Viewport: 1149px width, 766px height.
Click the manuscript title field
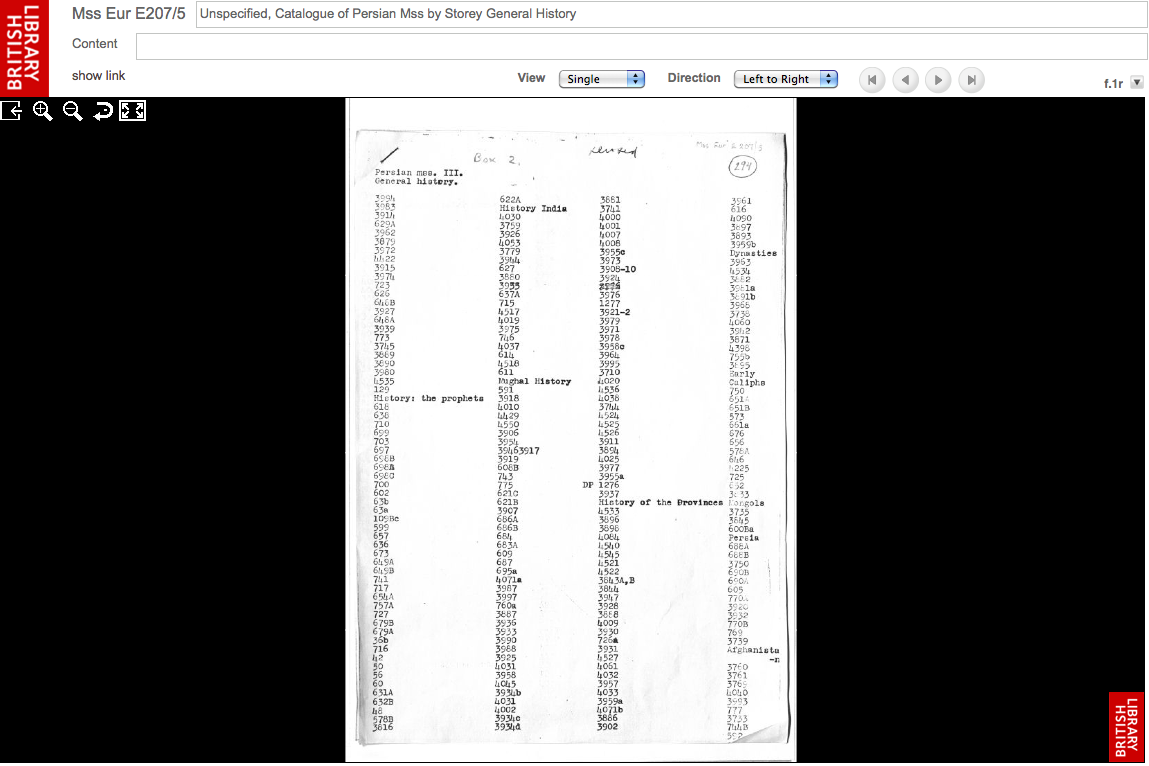671,14
